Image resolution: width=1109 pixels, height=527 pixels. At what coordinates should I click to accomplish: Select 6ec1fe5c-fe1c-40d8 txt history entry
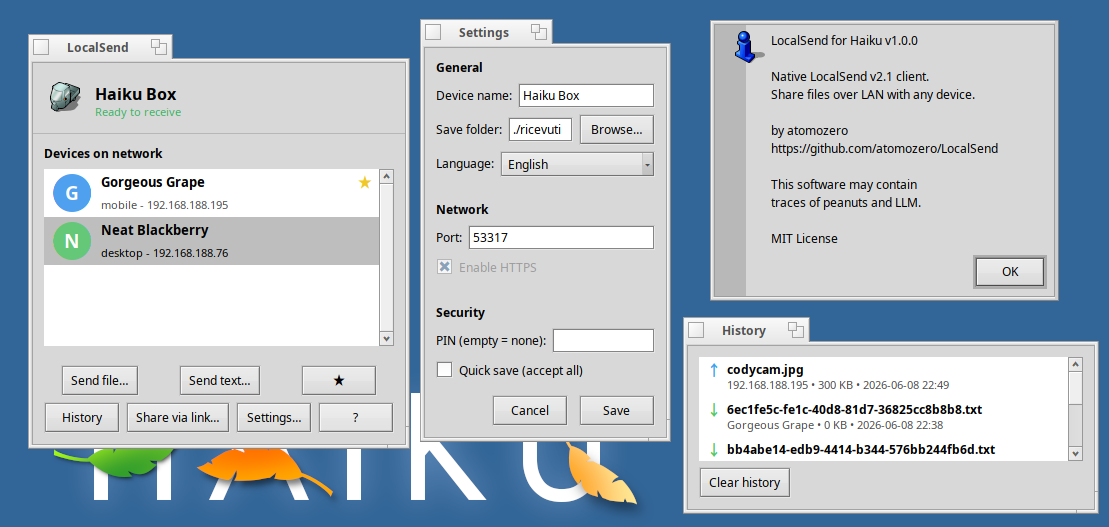coord(883,417)
